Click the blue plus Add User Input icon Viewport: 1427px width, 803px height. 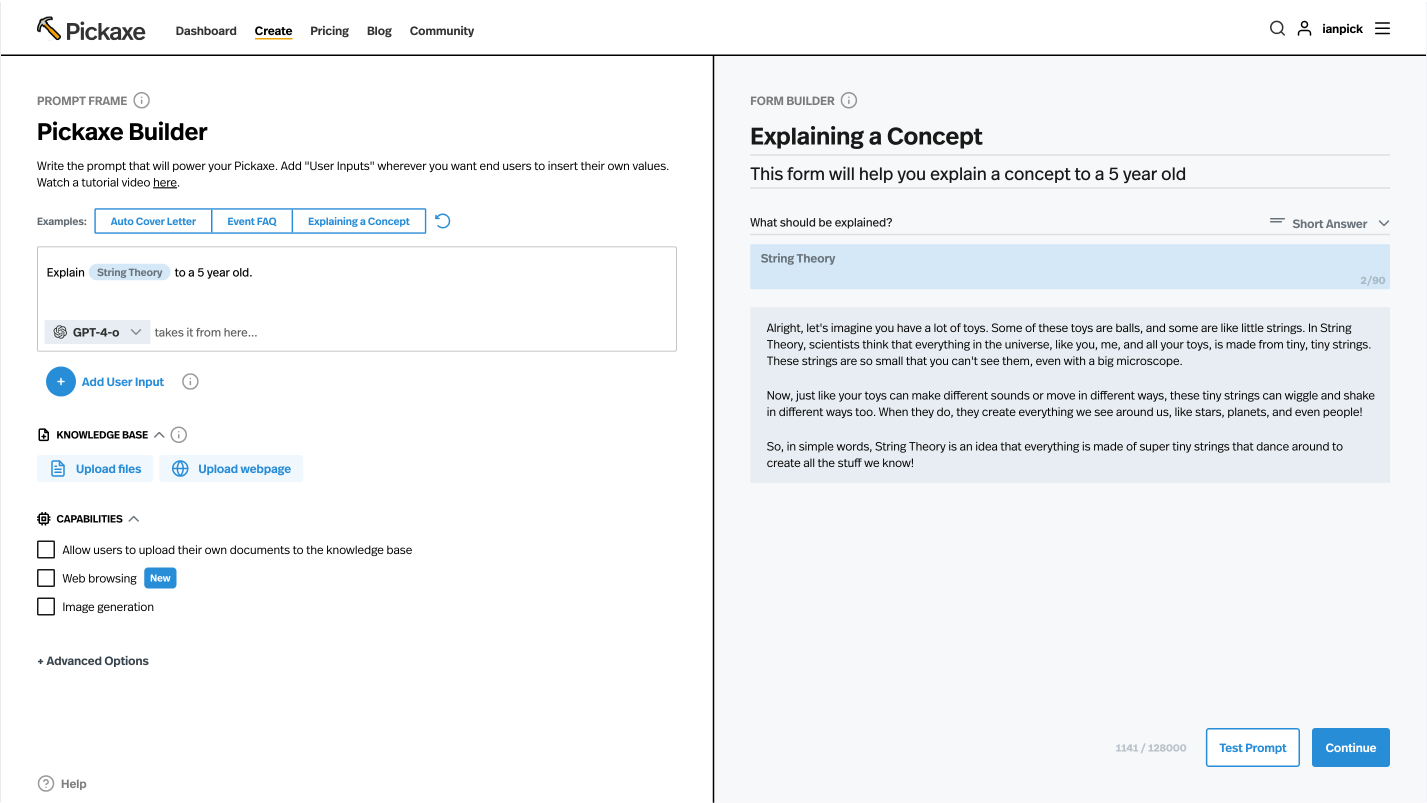tap(61, 381)
